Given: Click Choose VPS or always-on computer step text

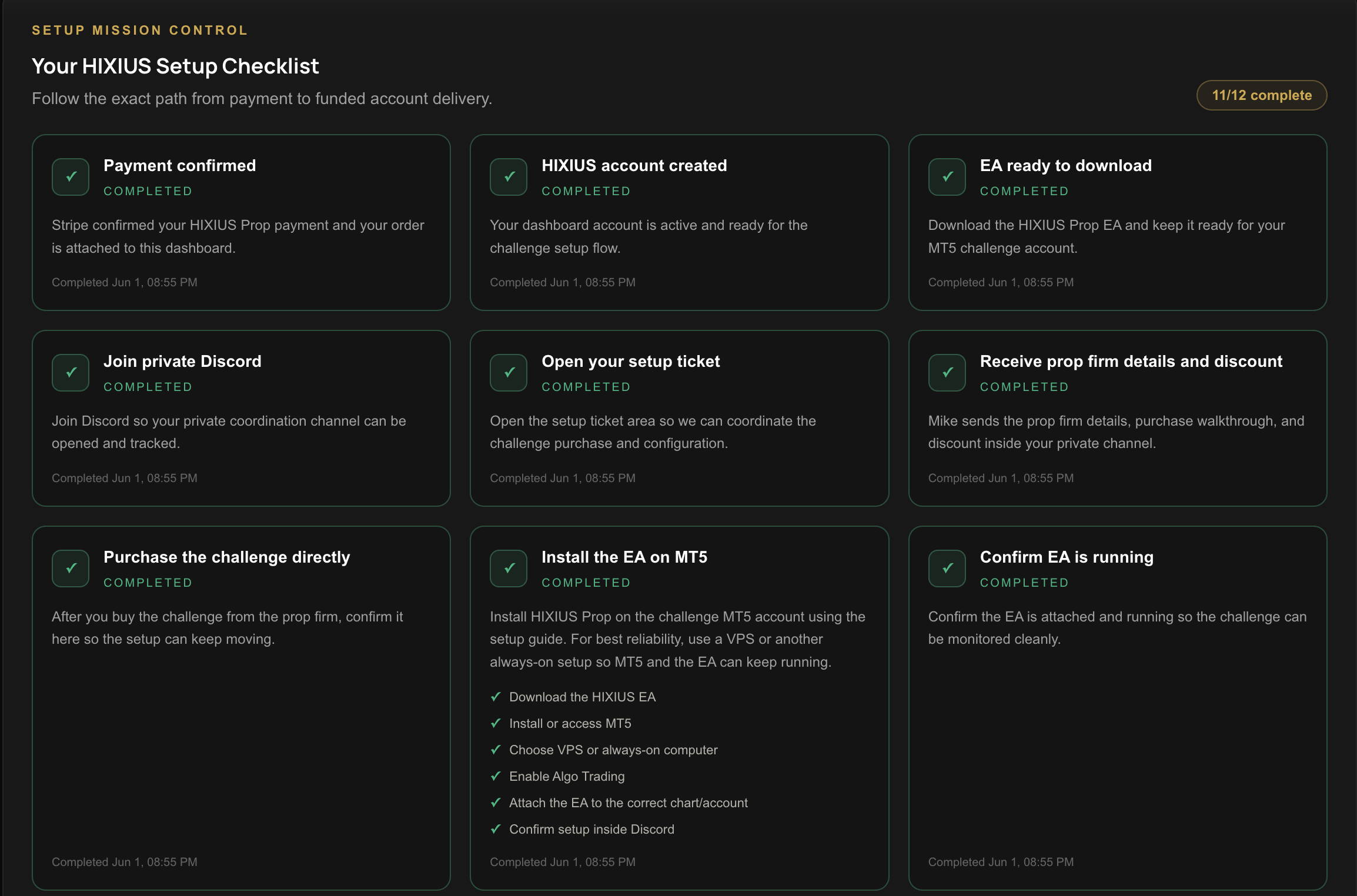Looking at the screenshot, I should tap(613, 750).
